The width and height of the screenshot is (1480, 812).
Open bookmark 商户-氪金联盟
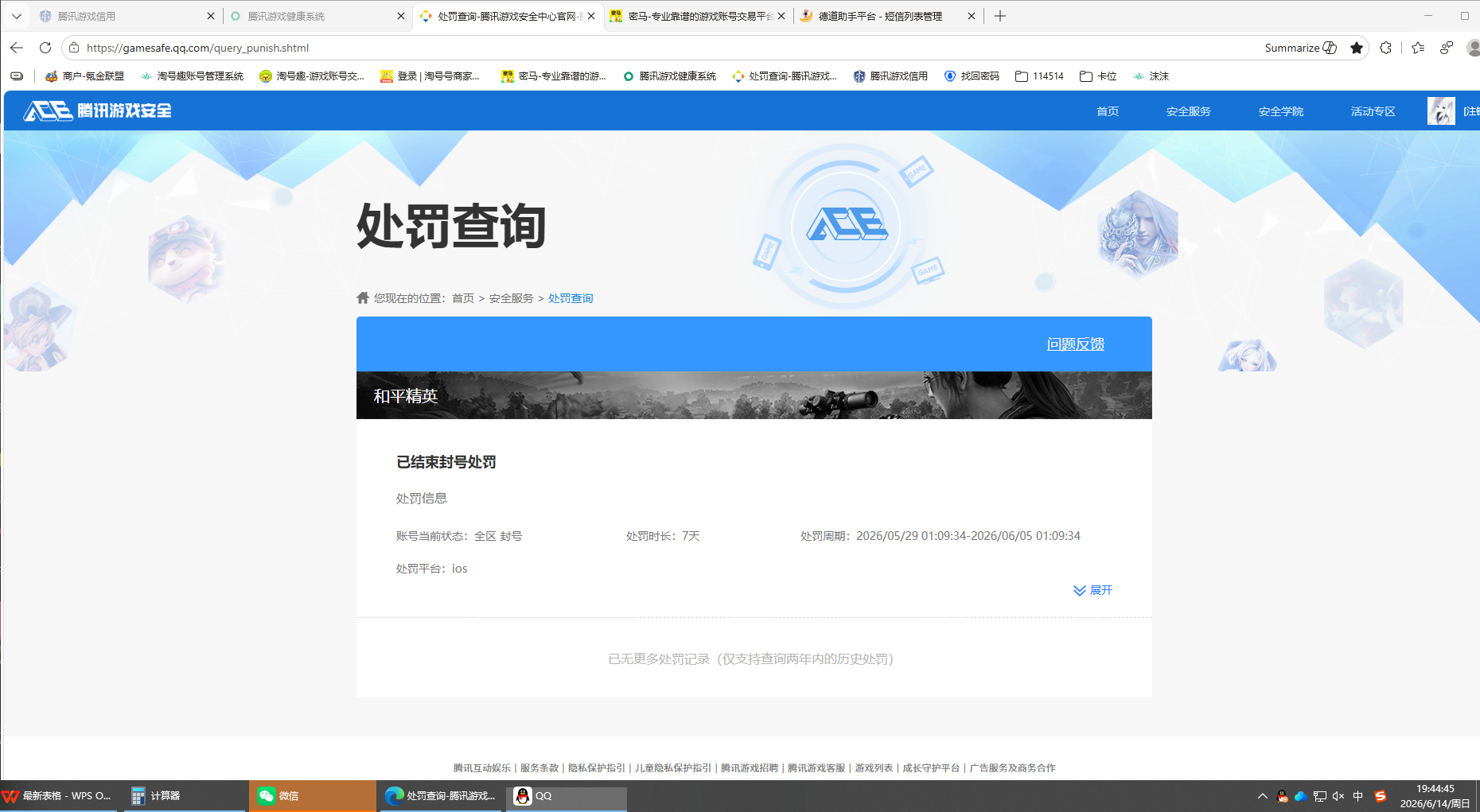coord(84,76)
